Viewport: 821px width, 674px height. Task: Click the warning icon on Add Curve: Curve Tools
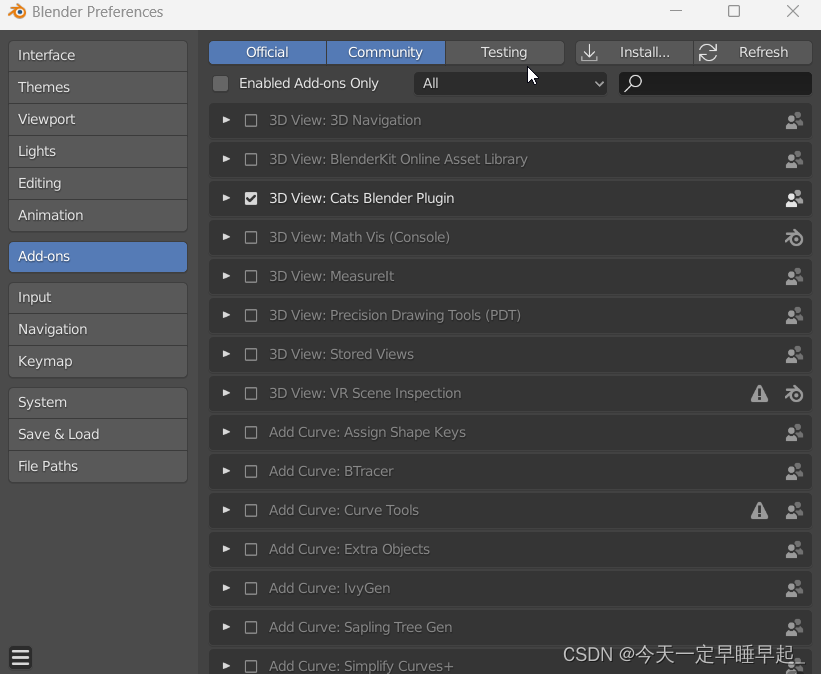coord(759,510)
